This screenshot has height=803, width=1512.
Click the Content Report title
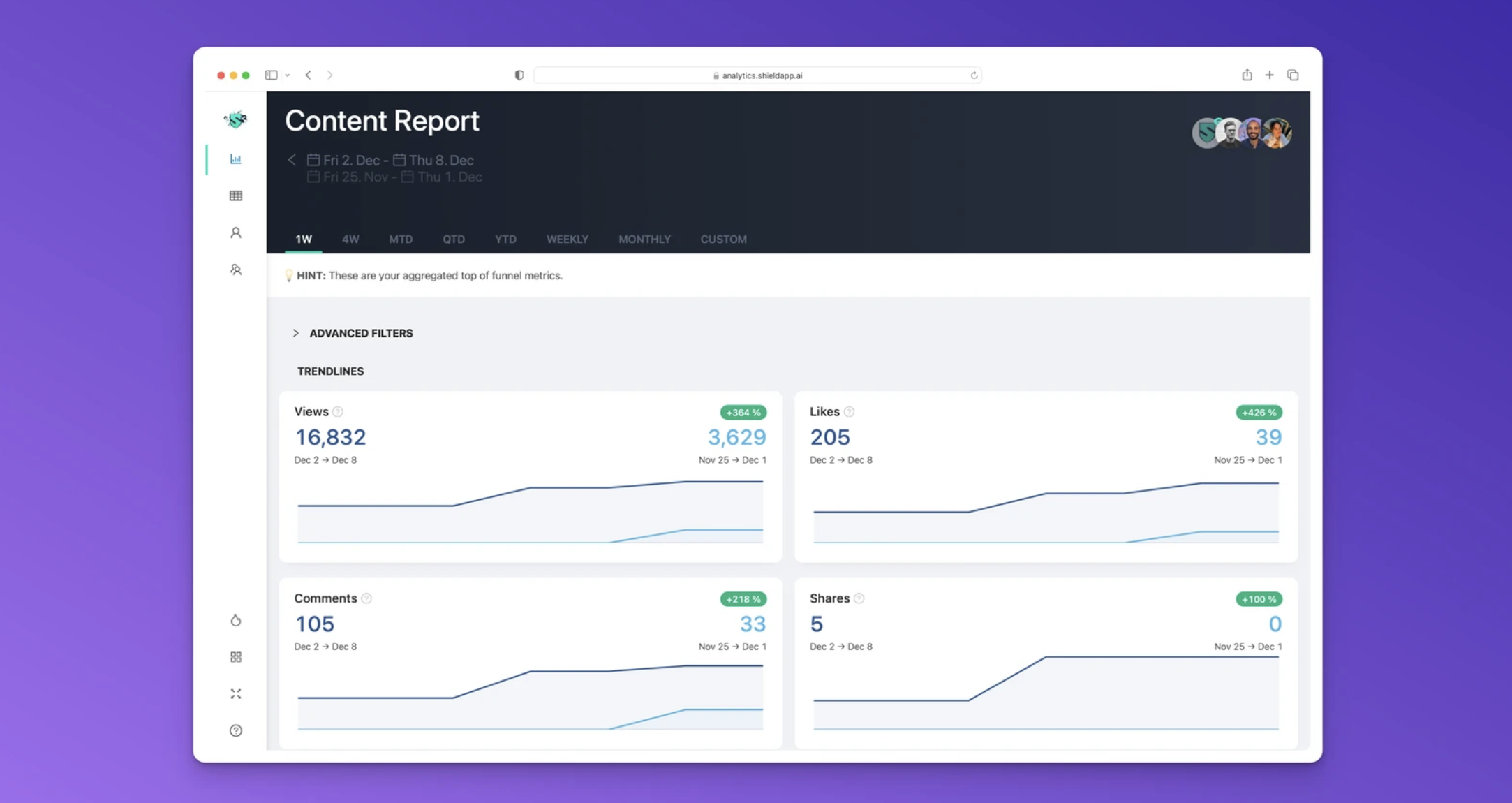click(382, 121)
